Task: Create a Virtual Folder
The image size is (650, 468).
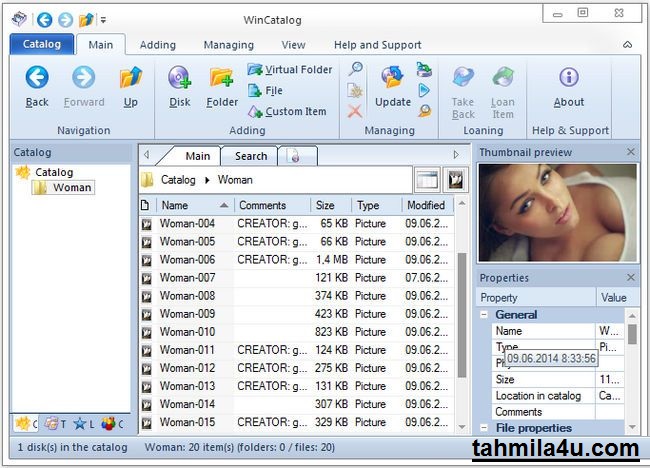Action: click(x=290, y=69)
